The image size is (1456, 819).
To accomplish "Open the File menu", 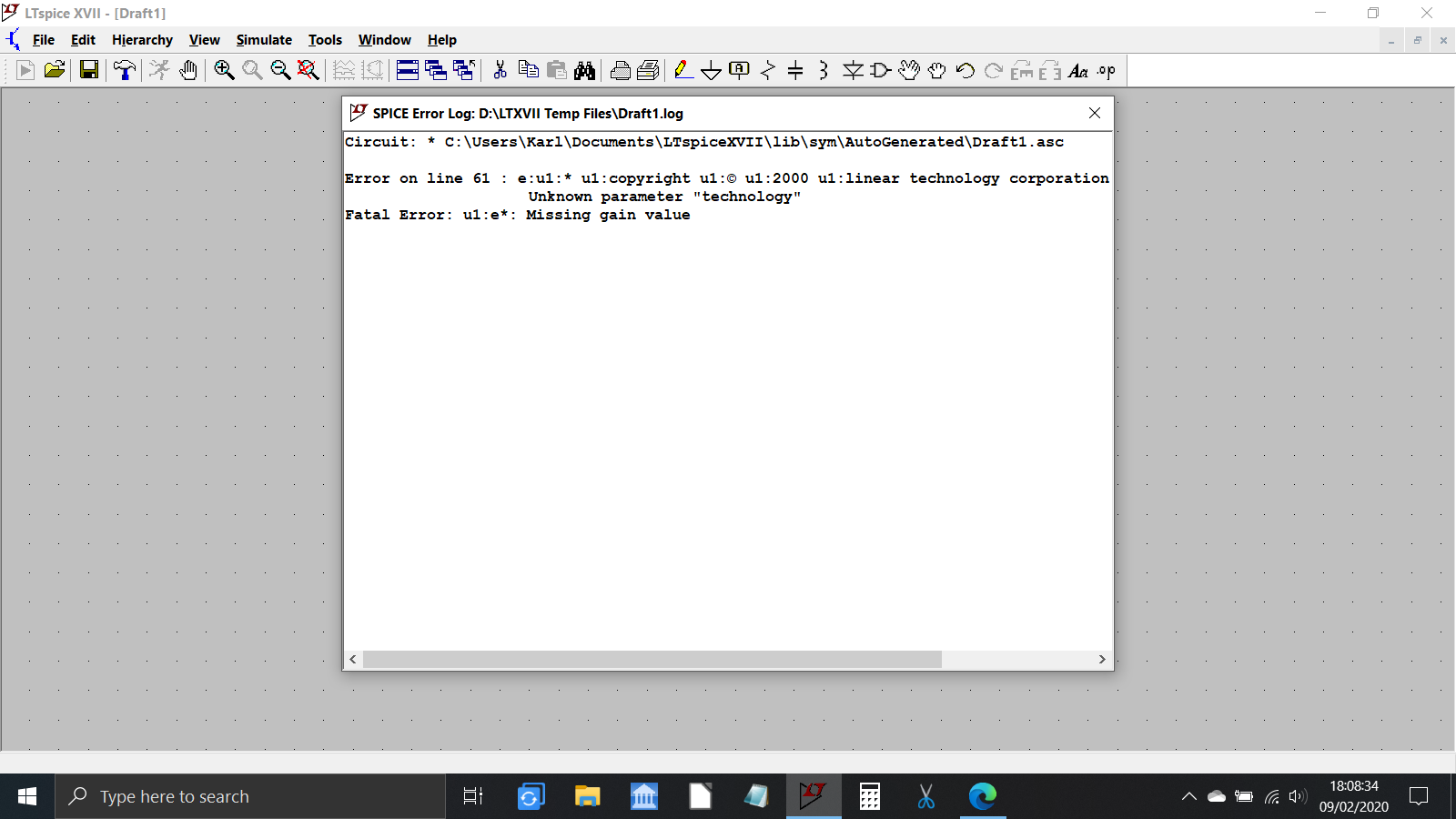I will (x=44, y=40).
